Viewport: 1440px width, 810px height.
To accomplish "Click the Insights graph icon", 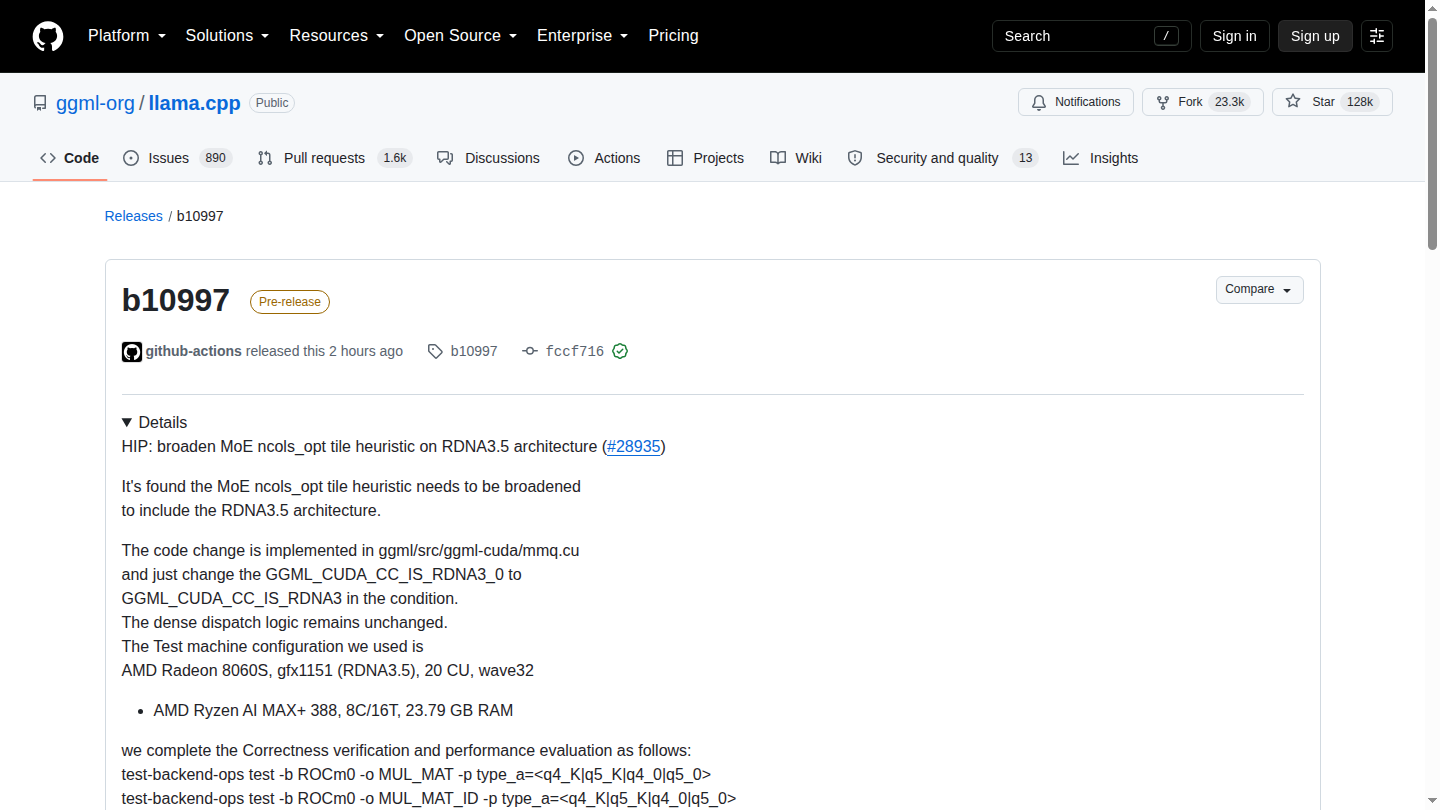I will [x=1071, y=158].
